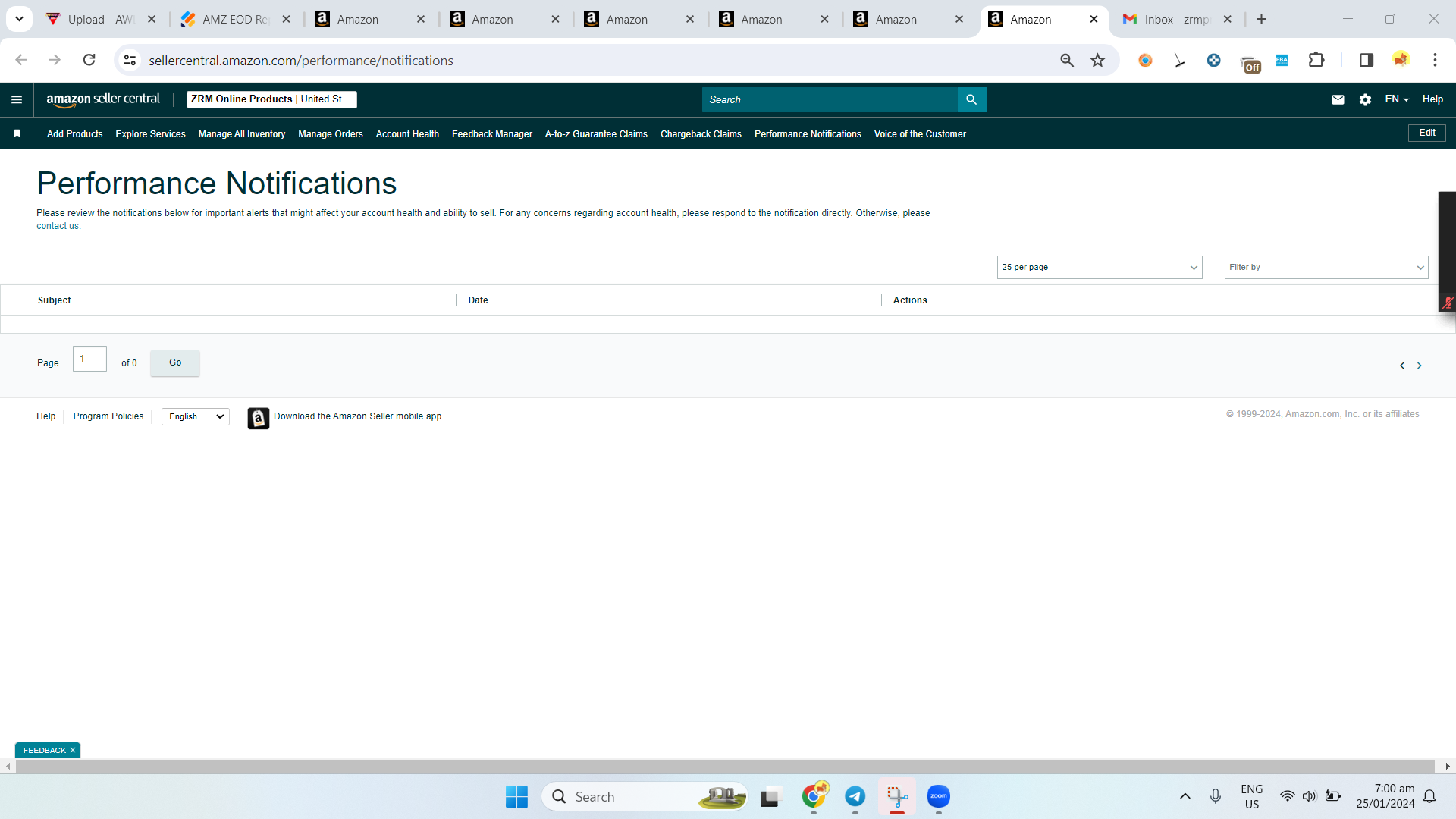
Task: Click Download the Amazon Seller mobile app
Action: [357, 416]
